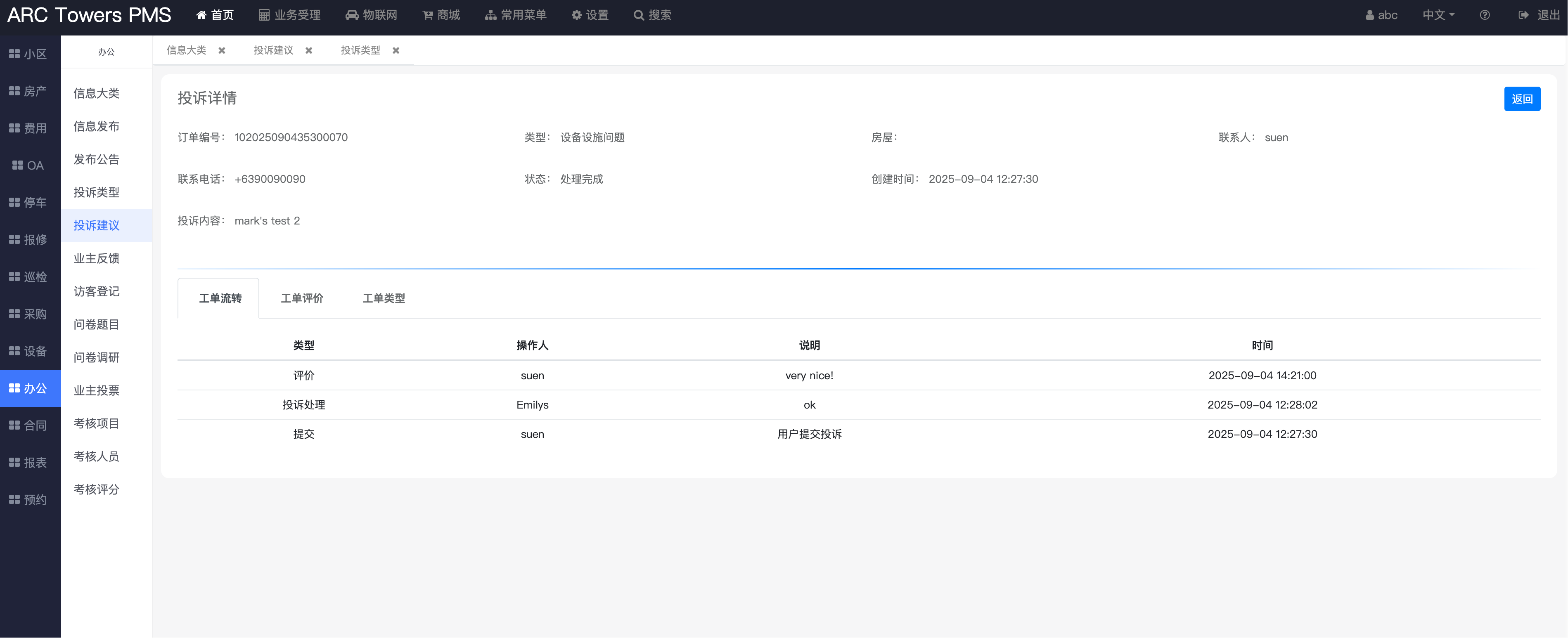1568x638 pixels.
Task: Close the 投诉建议 tab
Action: point(309,50)
